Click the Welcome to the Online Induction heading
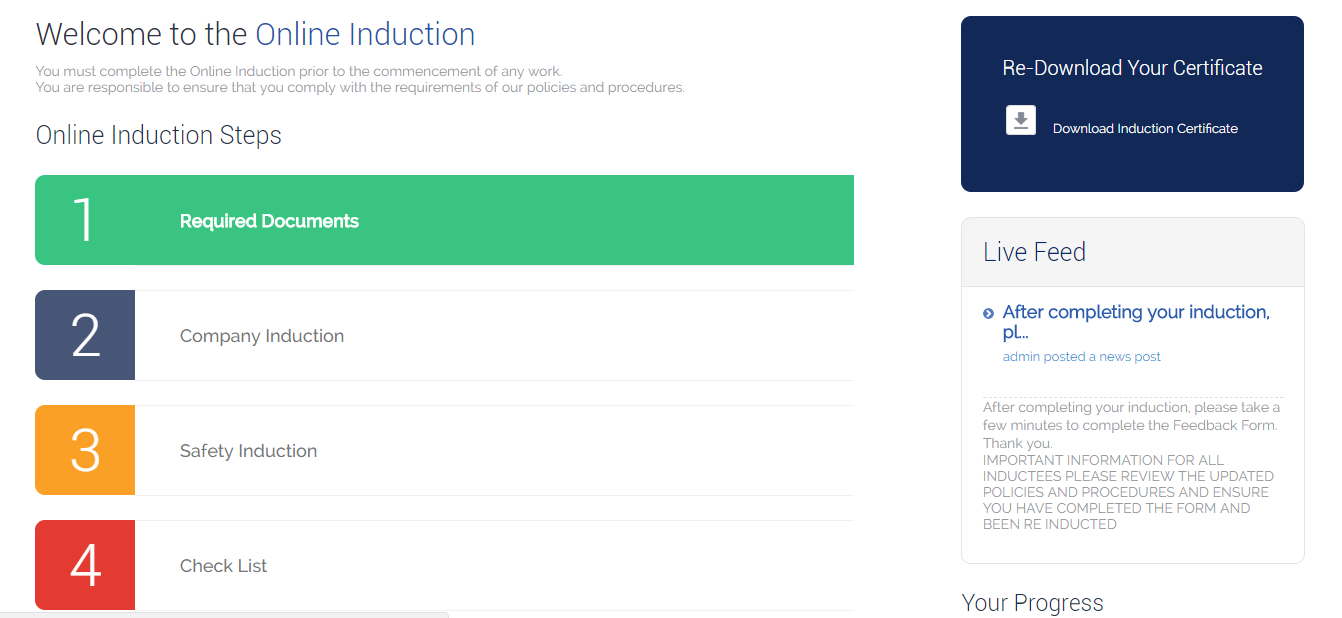The width and height of the screenshot is (1342, 618). 255,34
